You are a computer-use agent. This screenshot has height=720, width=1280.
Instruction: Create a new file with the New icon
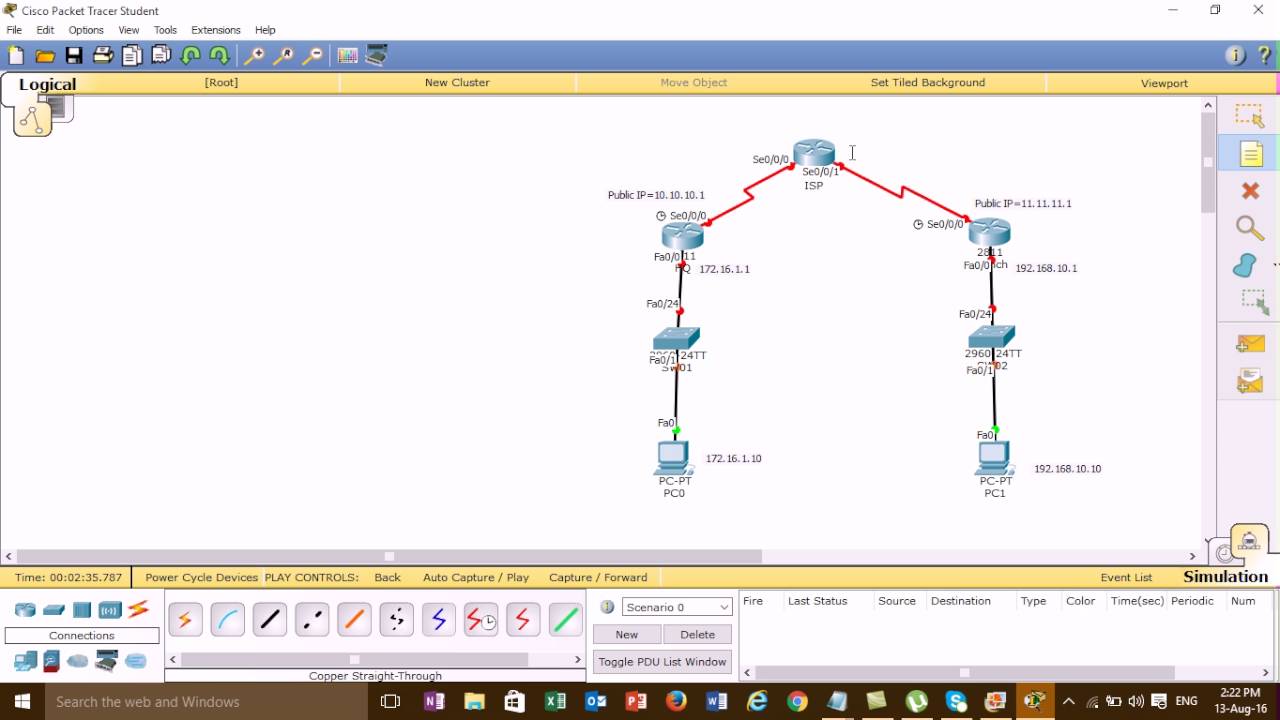[15, 56]
